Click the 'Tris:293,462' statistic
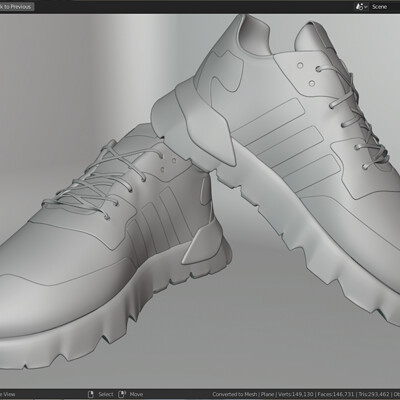 (375, 395)
